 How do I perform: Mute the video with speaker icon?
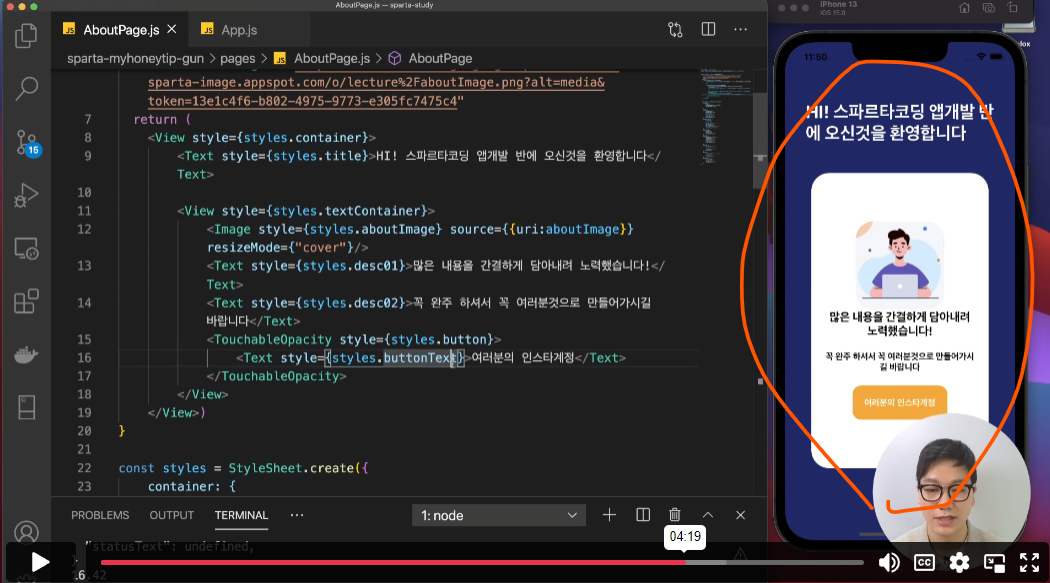889,562
